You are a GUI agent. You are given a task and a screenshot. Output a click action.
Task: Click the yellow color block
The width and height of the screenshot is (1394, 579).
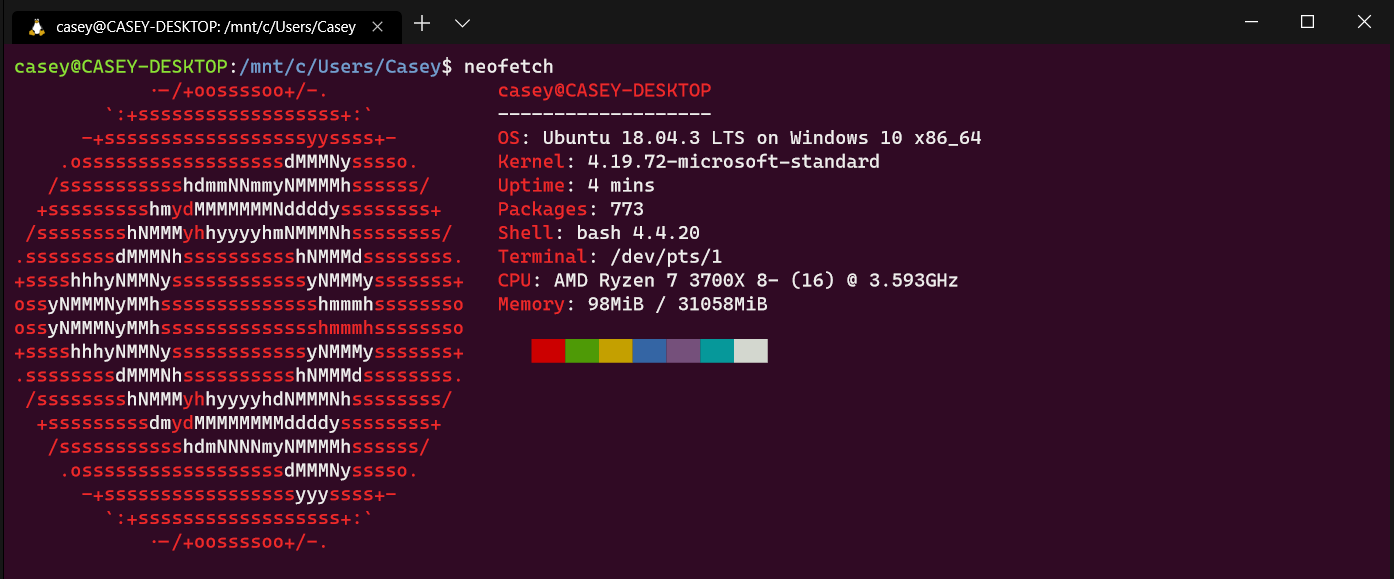click(x=616, y=351)
